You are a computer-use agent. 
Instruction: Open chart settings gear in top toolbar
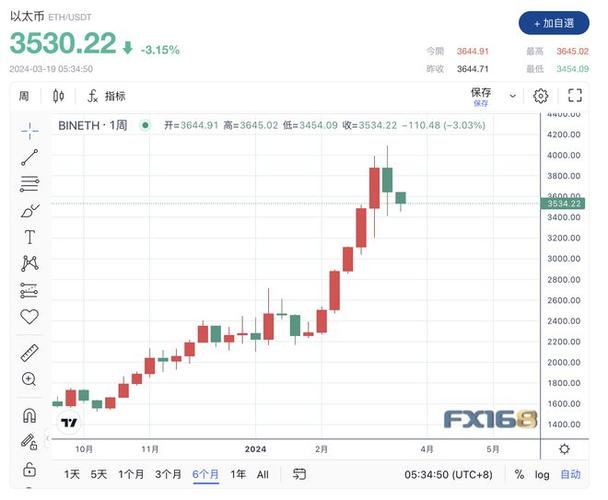pyautogui.click(x=540, y=96)
